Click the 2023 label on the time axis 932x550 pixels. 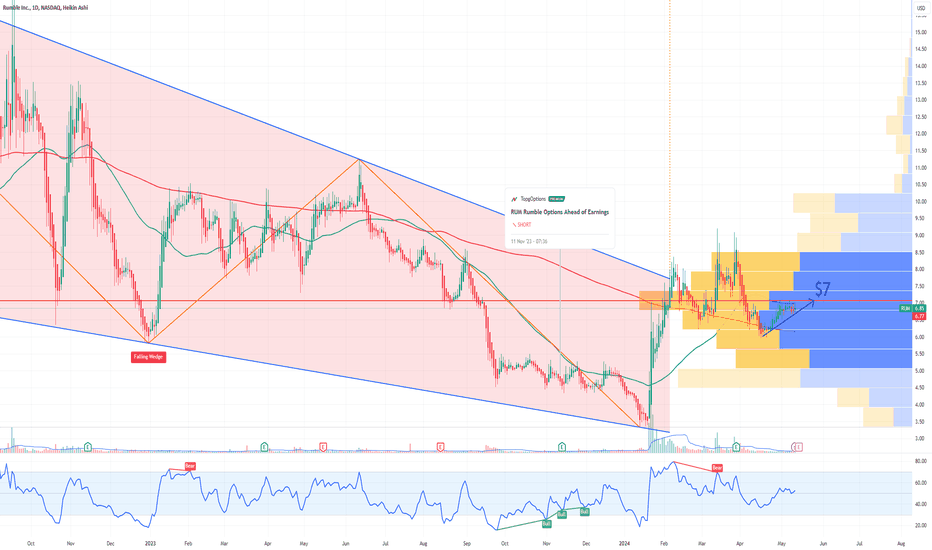150,543
